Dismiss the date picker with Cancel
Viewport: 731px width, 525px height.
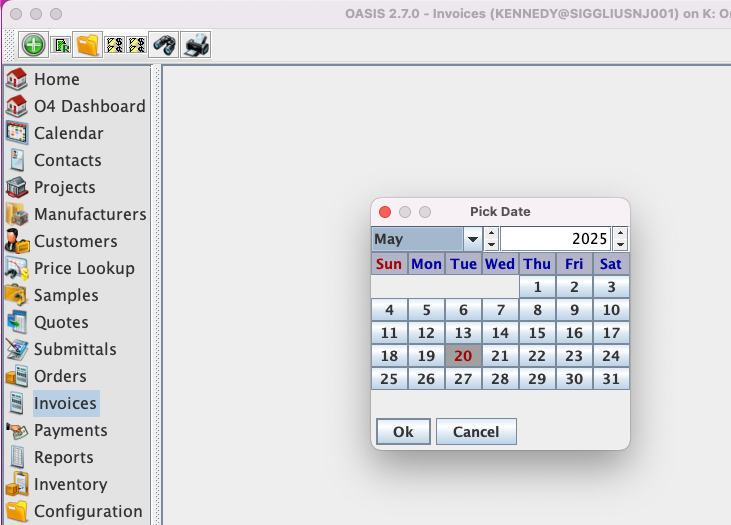476,432
